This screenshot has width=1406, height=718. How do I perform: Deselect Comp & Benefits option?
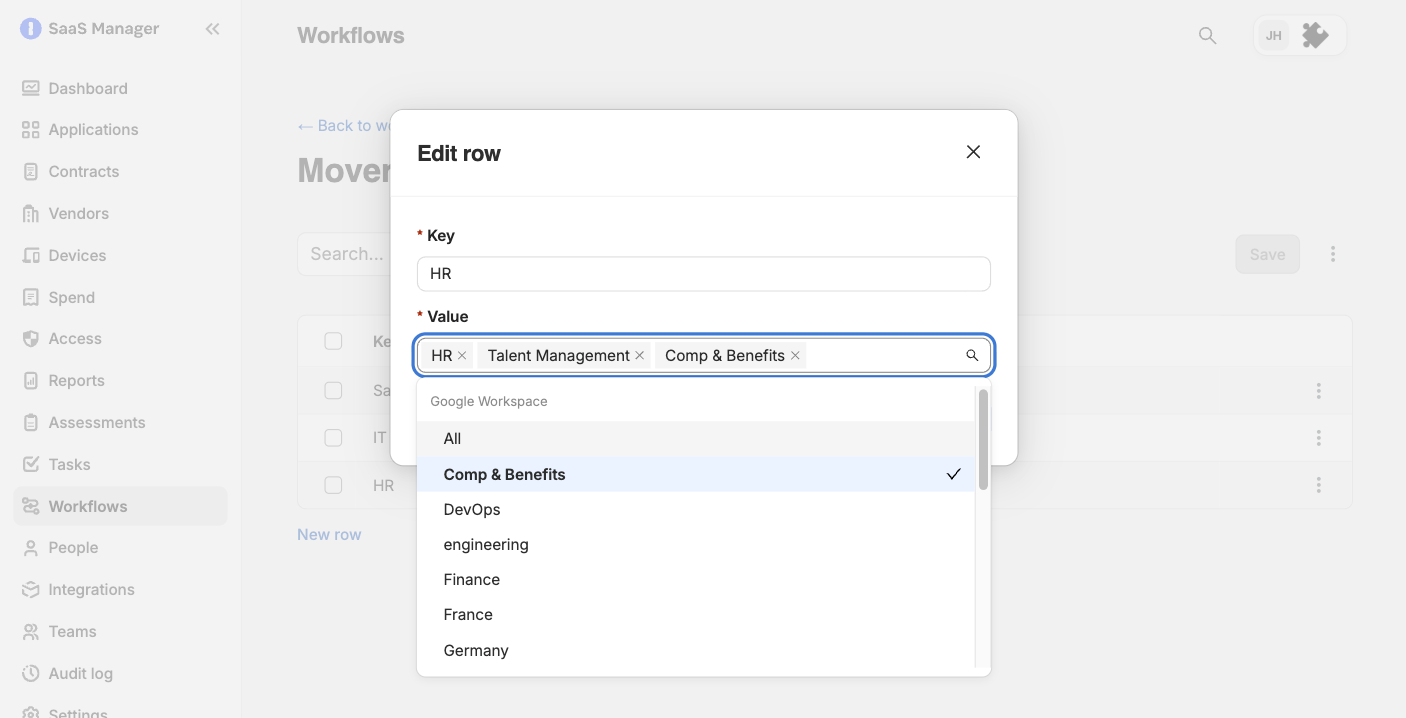[696, 474]
